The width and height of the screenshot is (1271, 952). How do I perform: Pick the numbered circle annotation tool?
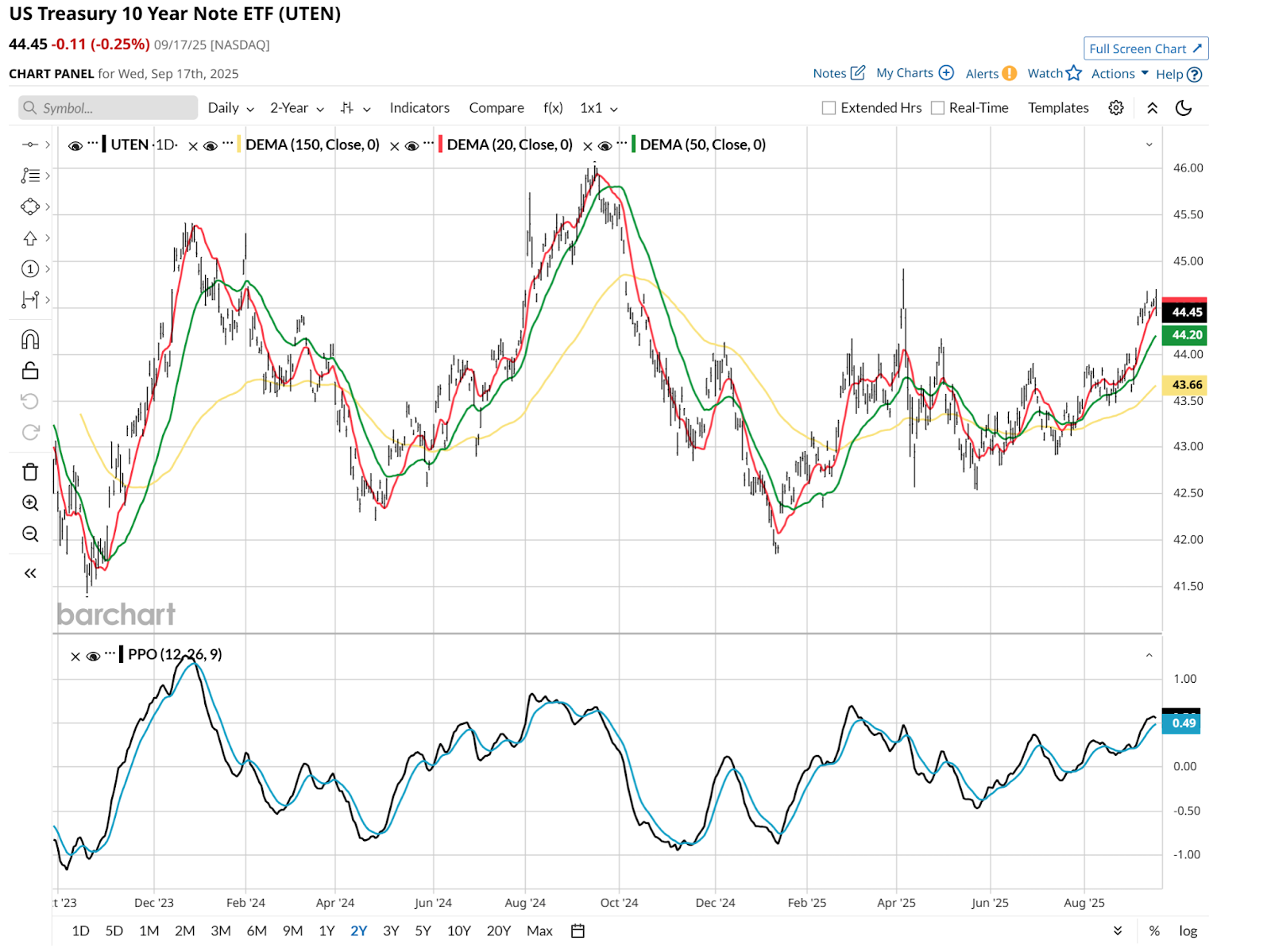click(x=30, y=269)
